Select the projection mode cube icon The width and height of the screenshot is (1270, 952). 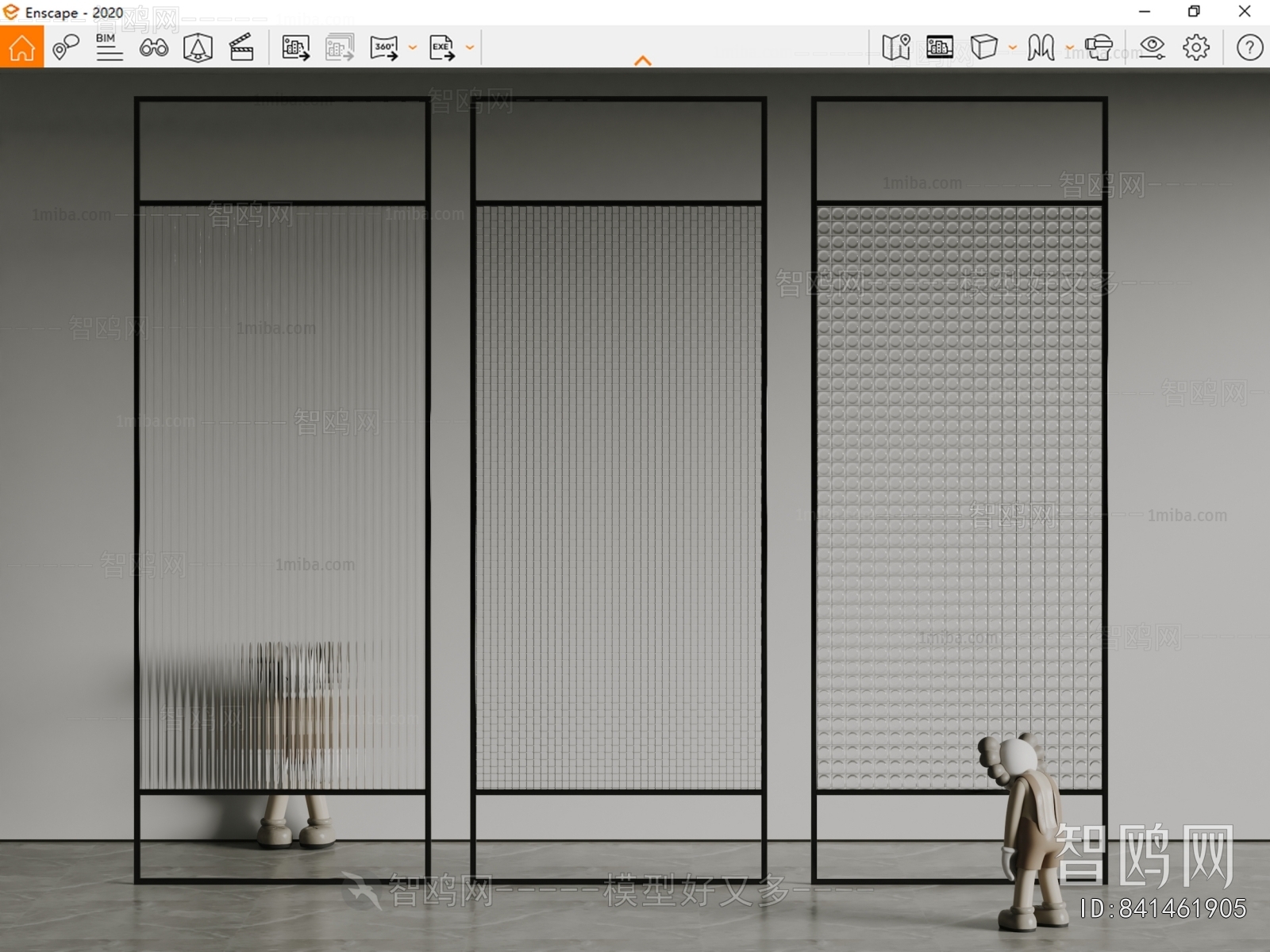click(x=984, y=48)
